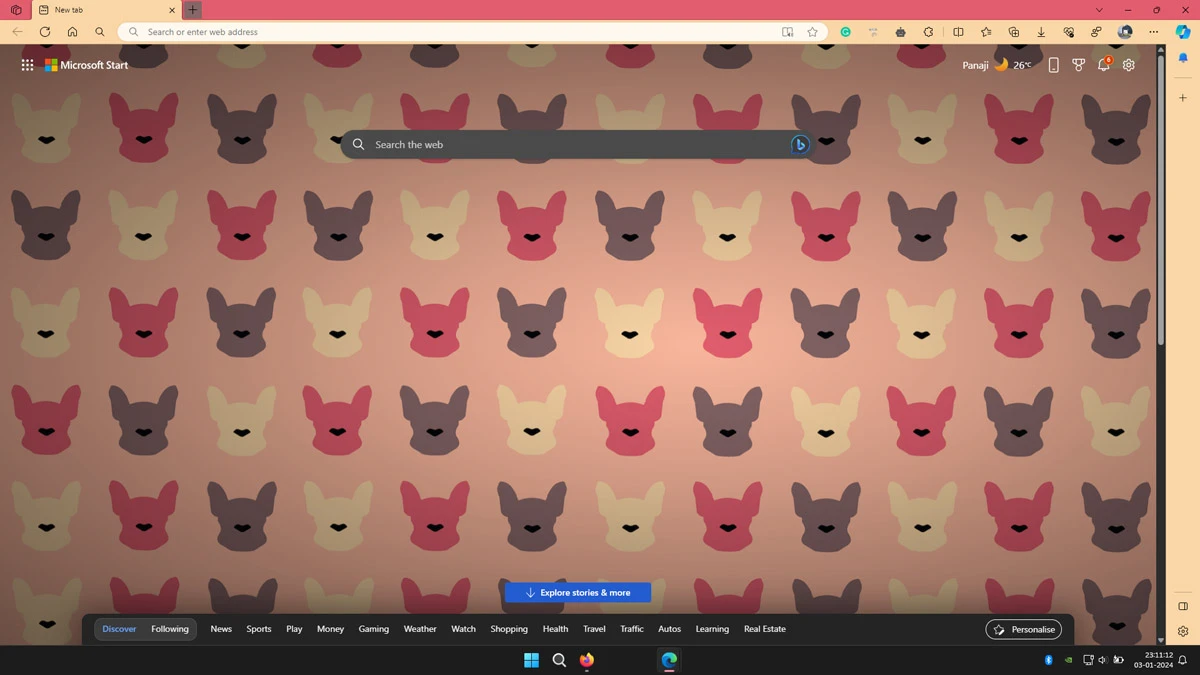The width and height of the screenshot is (1200, 675).
Task: Add this page to favorites with star
Action: pyautogui.click(x=813, y=32)
